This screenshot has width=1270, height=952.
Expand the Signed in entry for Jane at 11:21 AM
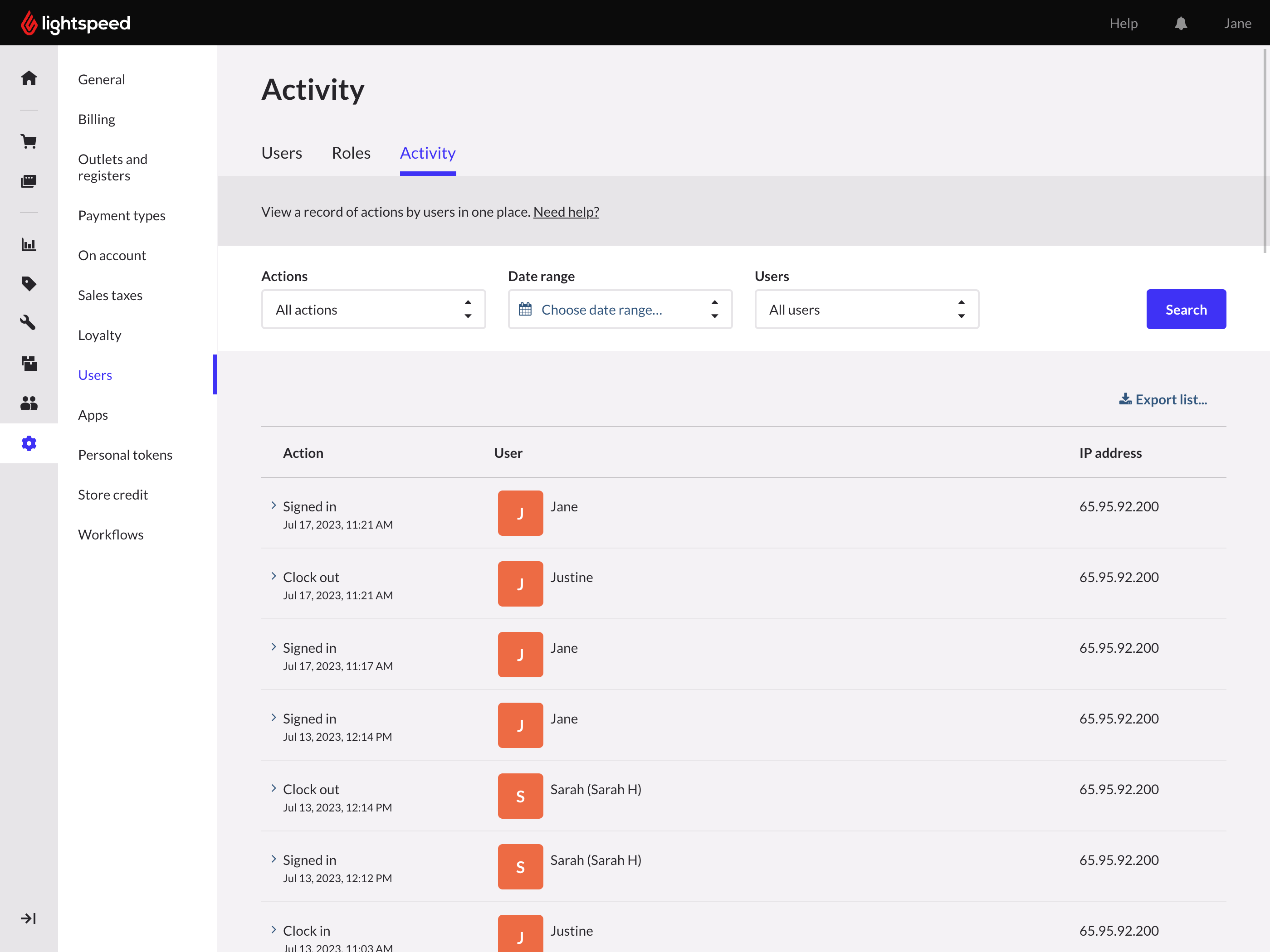(274, 505)
